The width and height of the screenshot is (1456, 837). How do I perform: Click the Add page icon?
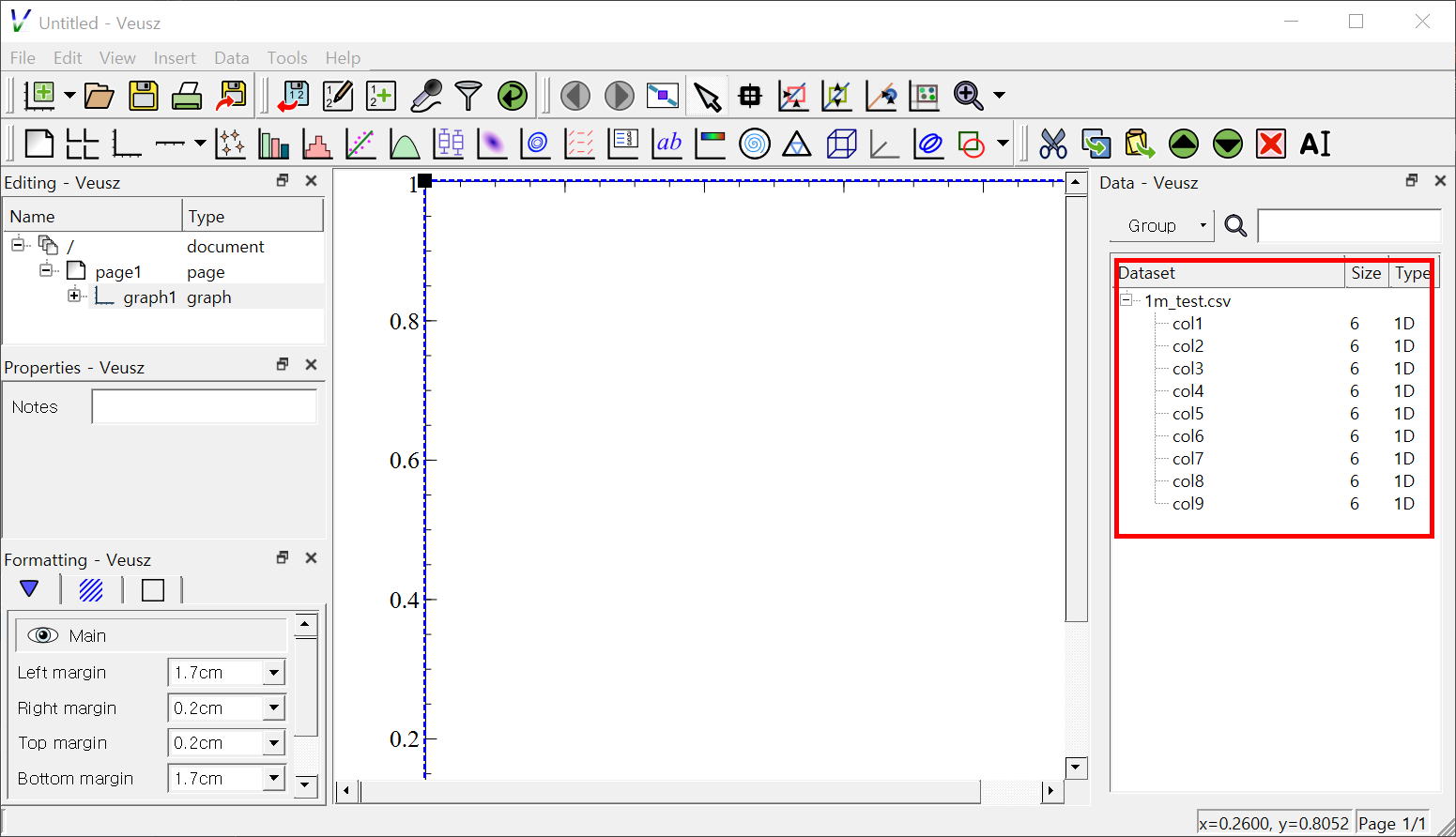(x=38, y=144)
